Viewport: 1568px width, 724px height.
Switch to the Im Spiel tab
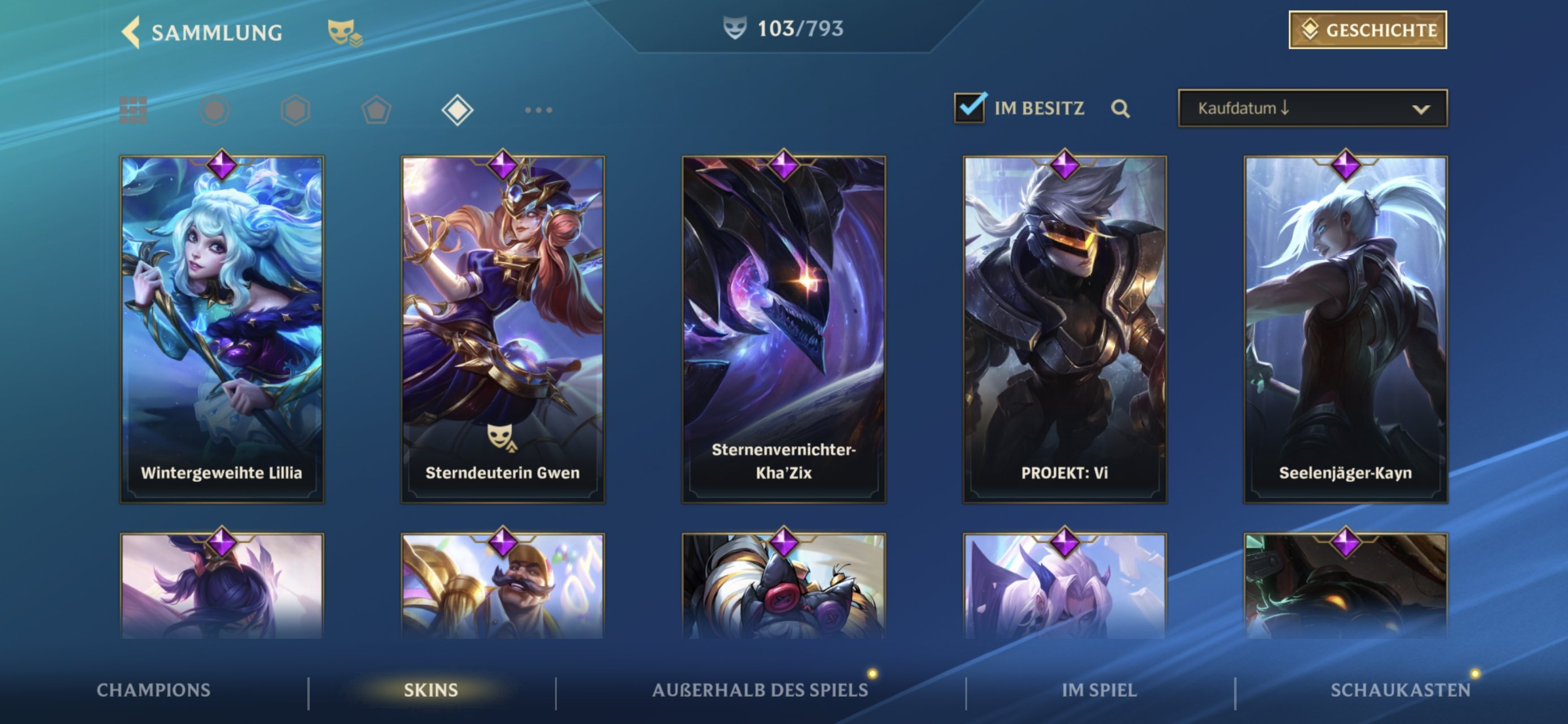[x=1099, y=690]
